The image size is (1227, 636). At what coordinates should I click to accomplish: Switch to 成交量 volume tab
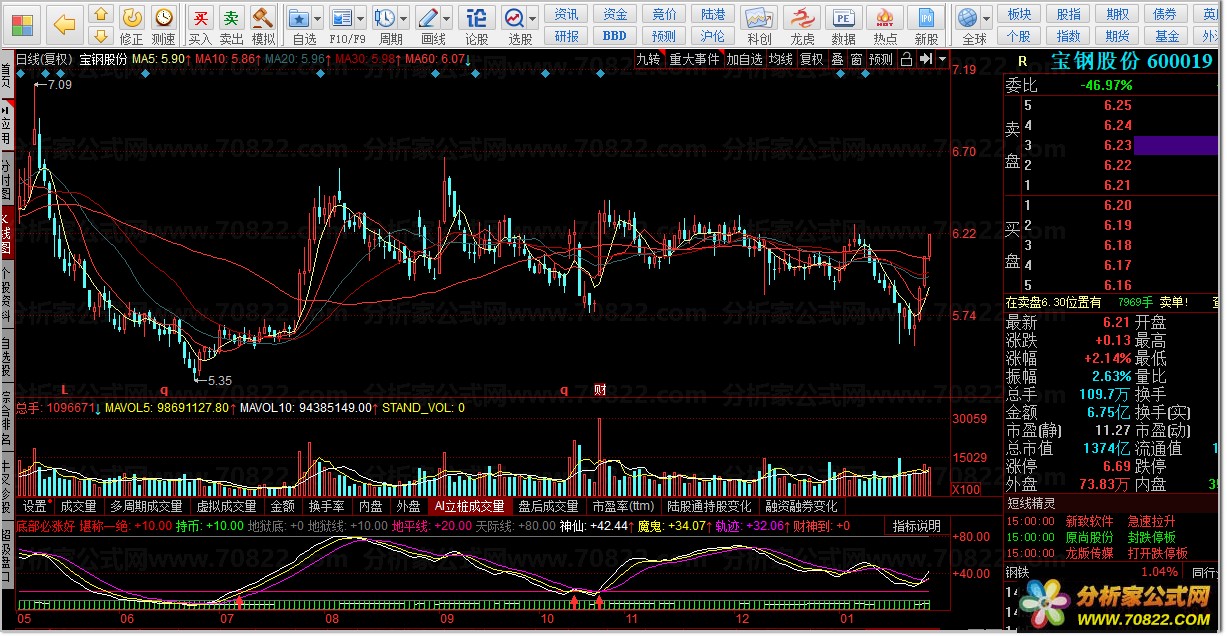[79, 507]
